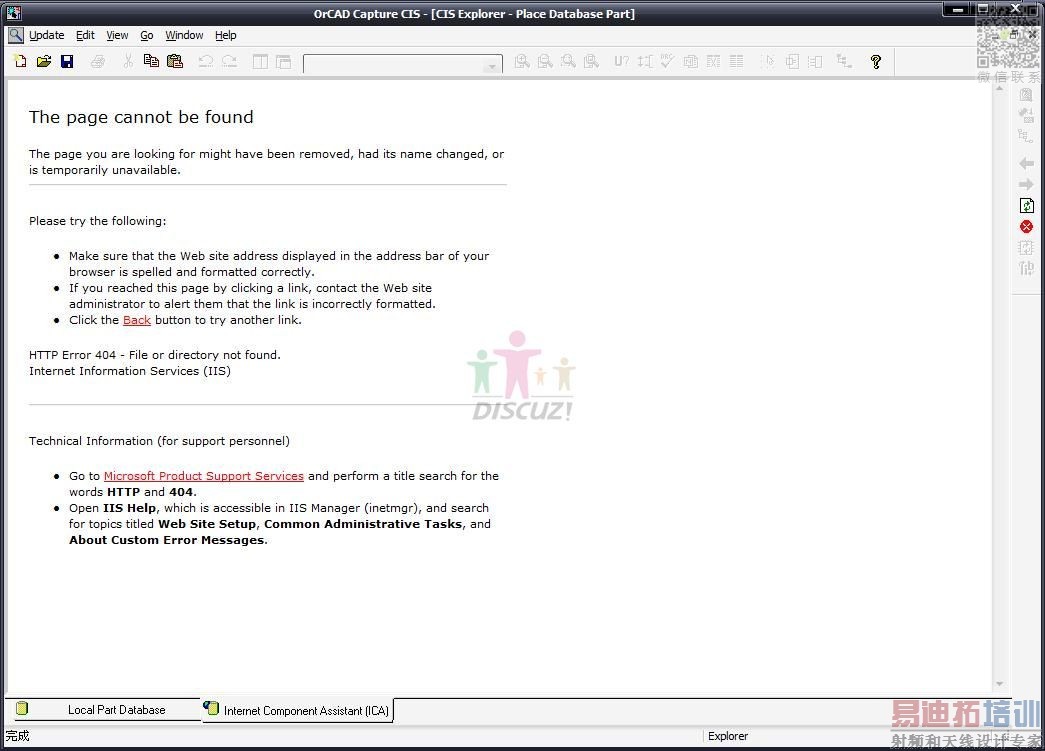Click the '完成' status bar text
This screenshot has width=1045, height=751.
pyautogui.click(x=17, y=736)
